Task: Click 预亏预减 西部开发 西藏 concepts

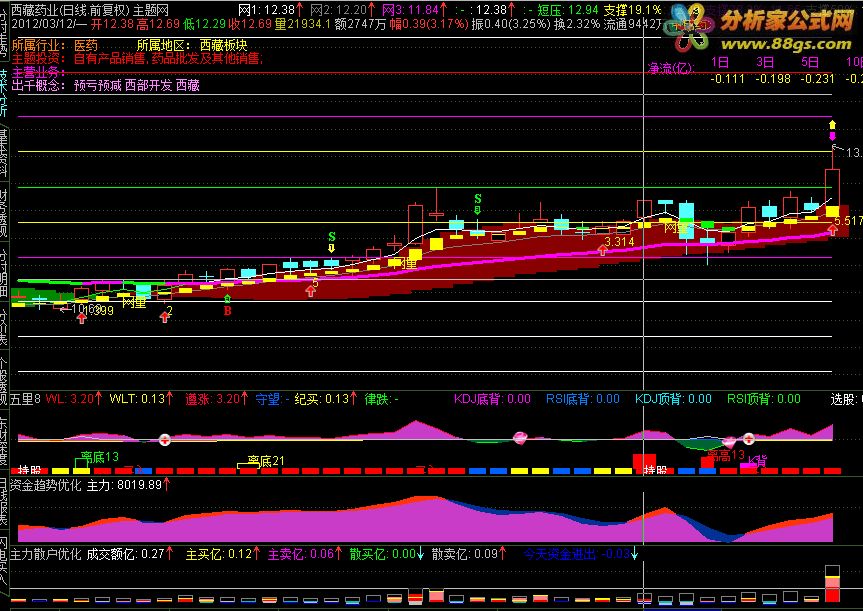Action: [x=136, y=85]
